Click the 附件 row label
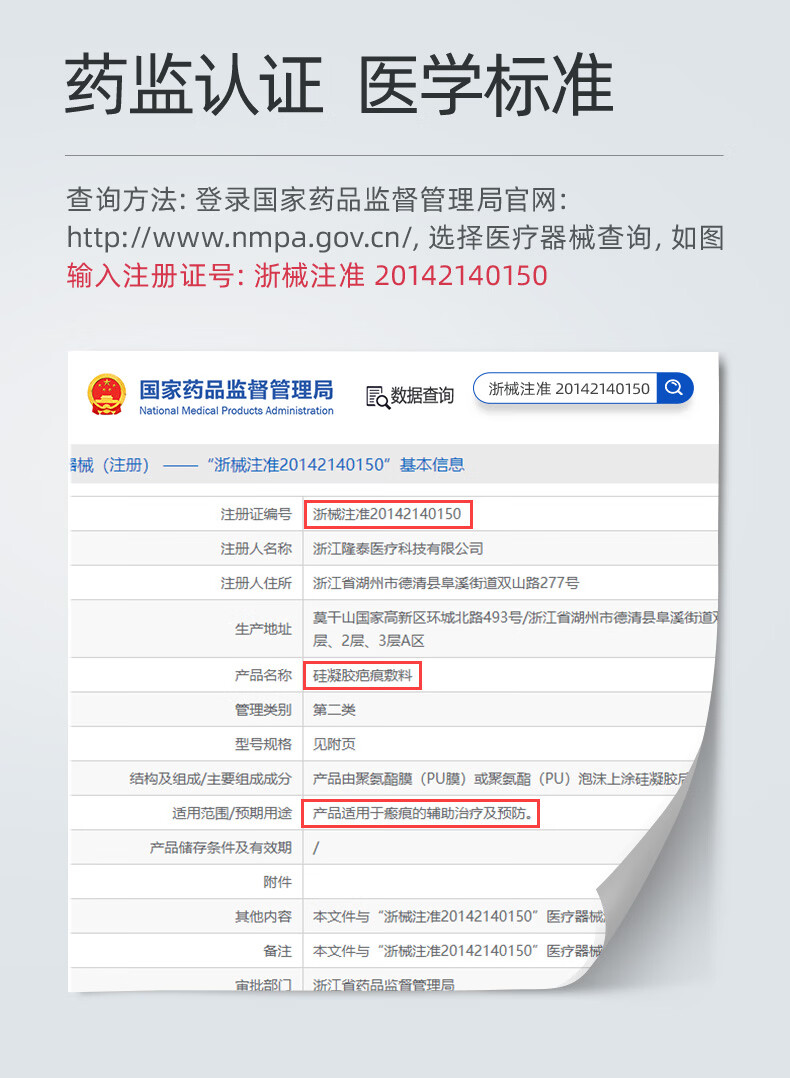Screen dimensions: 790x1078 tap(278, 882)
